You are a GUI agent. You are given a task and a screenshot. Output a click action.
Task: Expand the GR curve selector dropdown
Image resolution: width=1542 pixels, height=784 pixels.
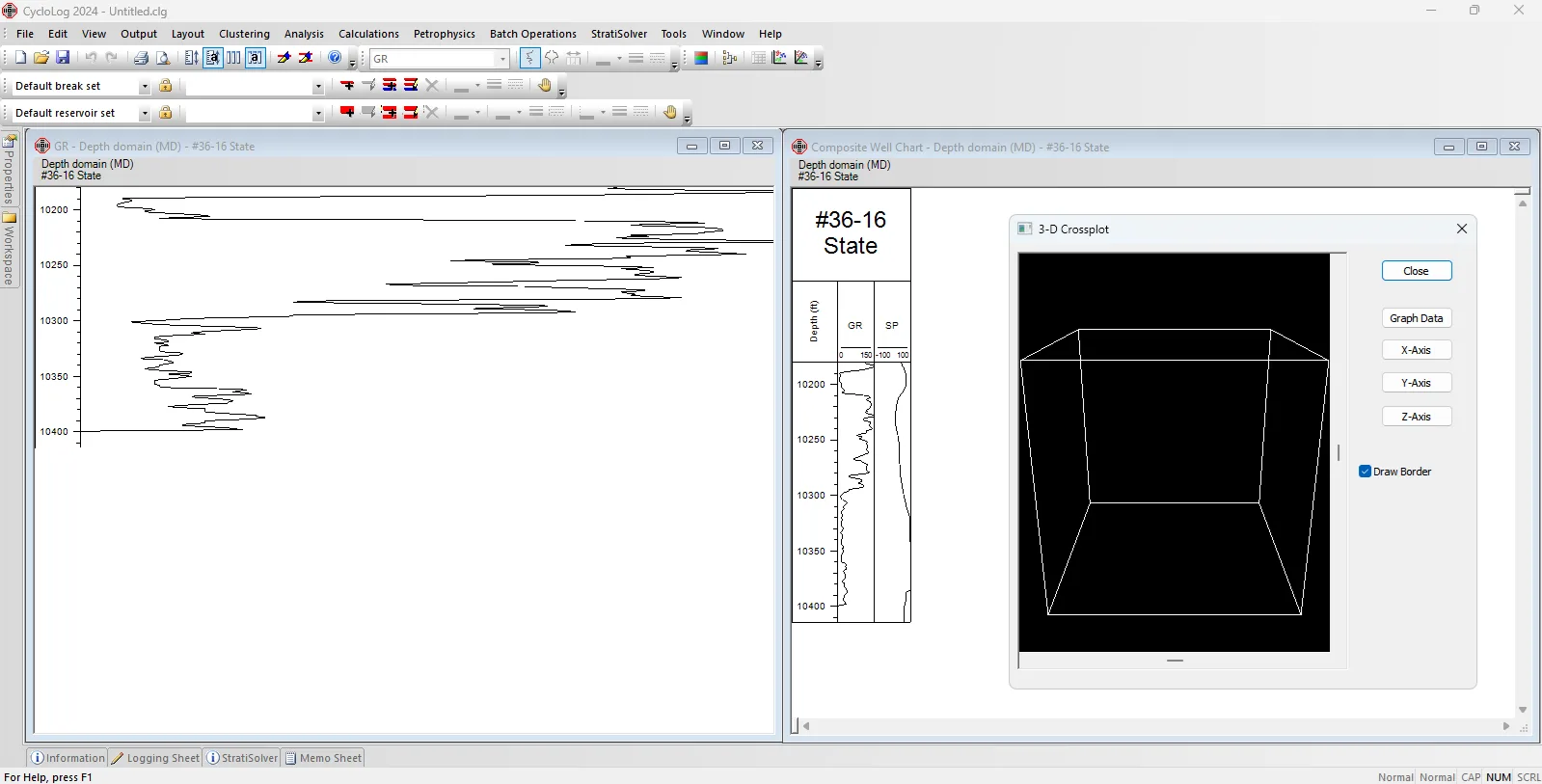[502, 59]
